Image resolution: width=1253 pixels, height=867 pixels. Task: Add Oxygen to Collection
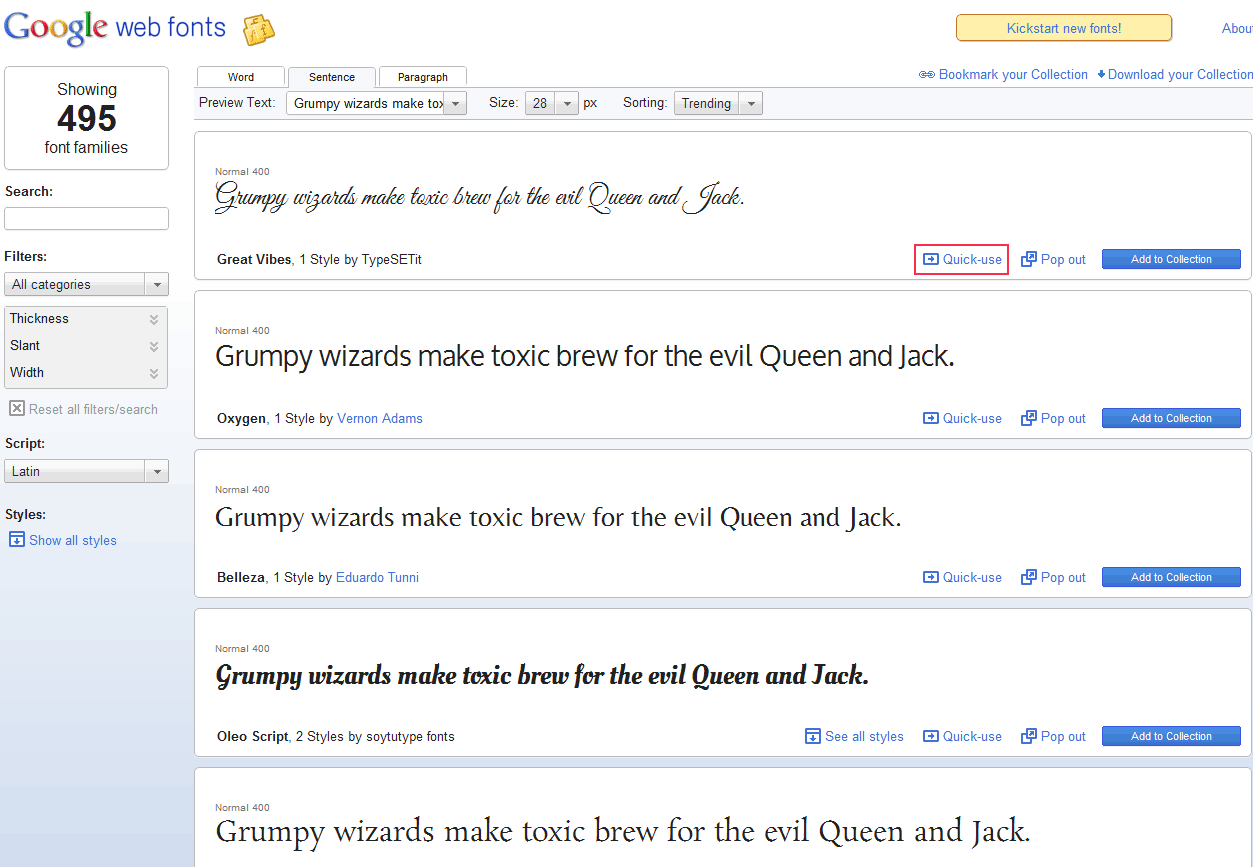pyautogui.click(x=1171, y=418)
